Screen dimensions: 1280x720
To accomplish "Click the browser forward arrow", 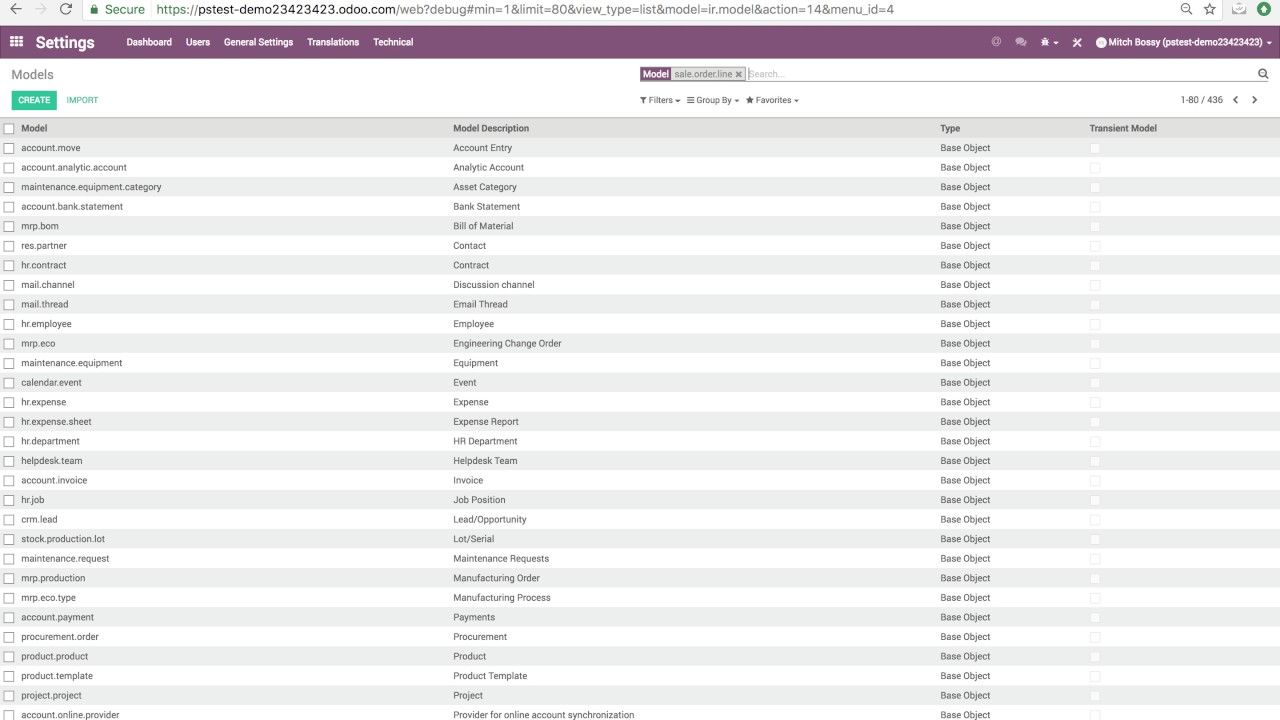I will tap(41, 9).
